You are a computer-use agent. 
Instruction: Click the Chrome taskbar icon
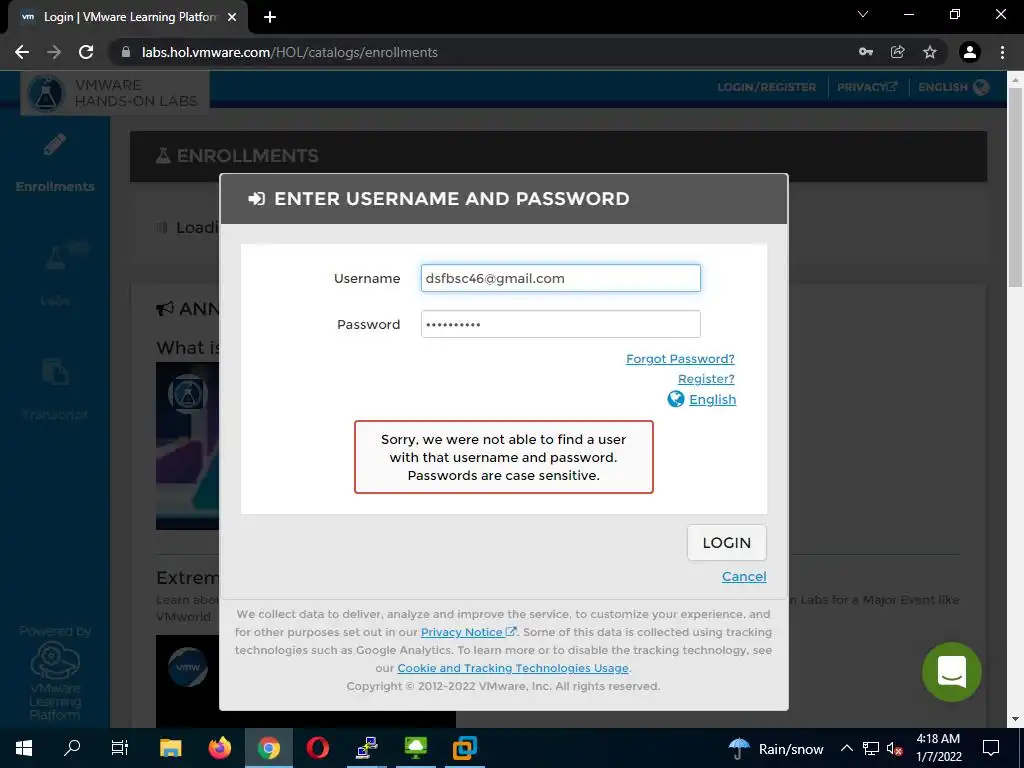(x=268, y=748)
